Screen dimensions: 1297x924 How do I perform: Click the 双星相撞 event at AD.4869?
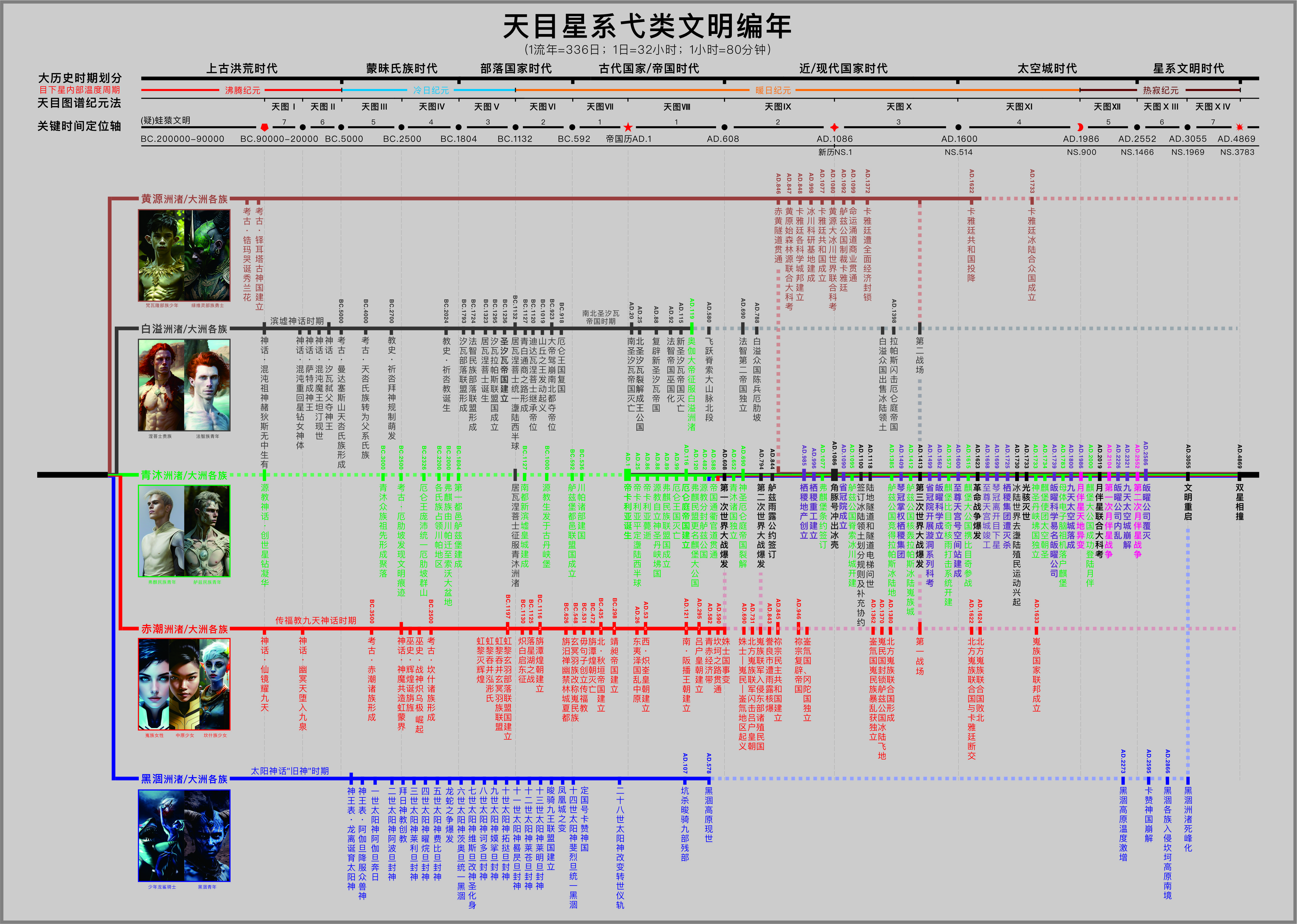(1239, 502)
